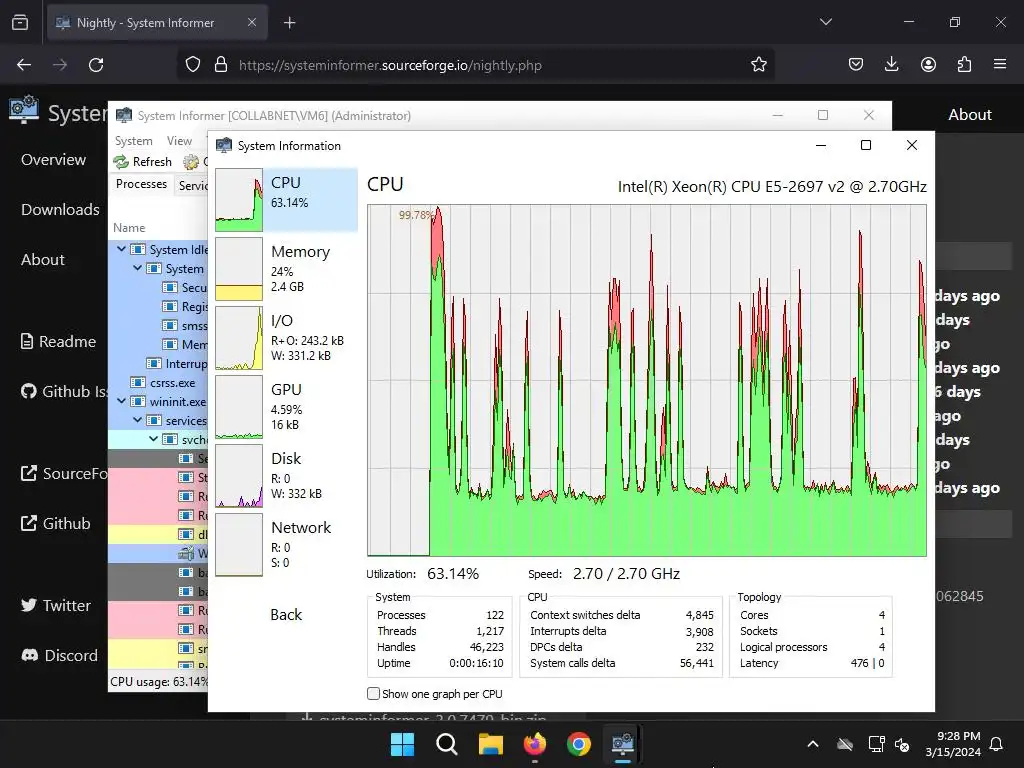Click the Back button in System Information
Image resolution: width=1024 pixels, height=768 pixels.
point(286,615)
